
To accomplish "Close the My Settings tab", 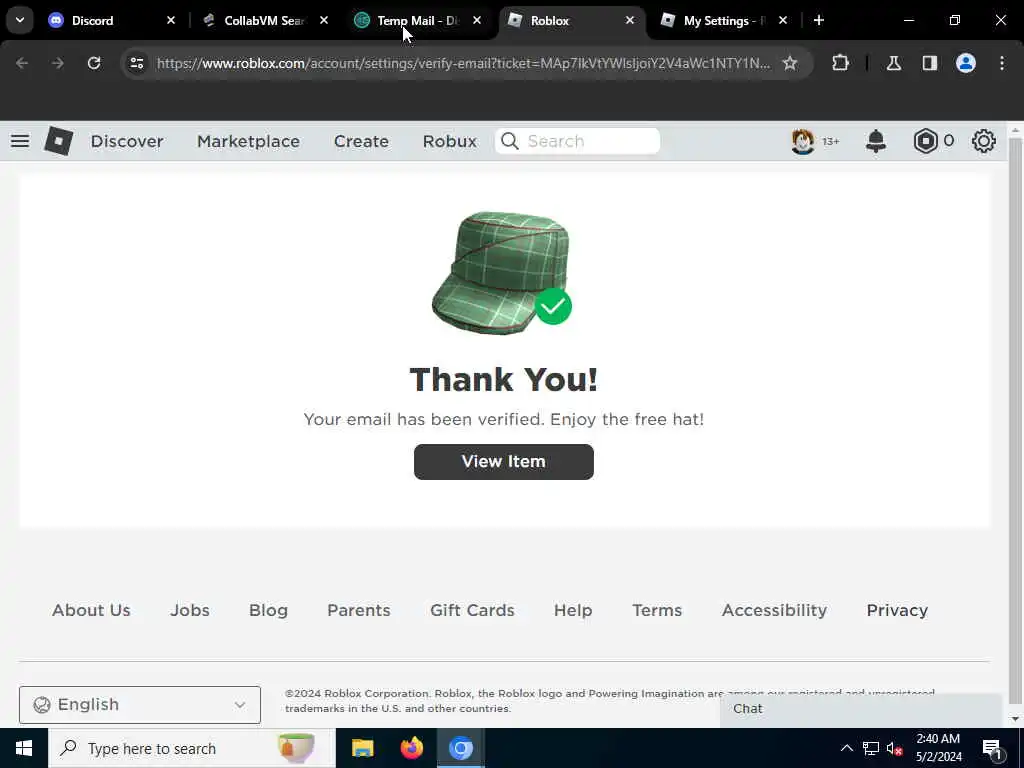I will point(783,20).
